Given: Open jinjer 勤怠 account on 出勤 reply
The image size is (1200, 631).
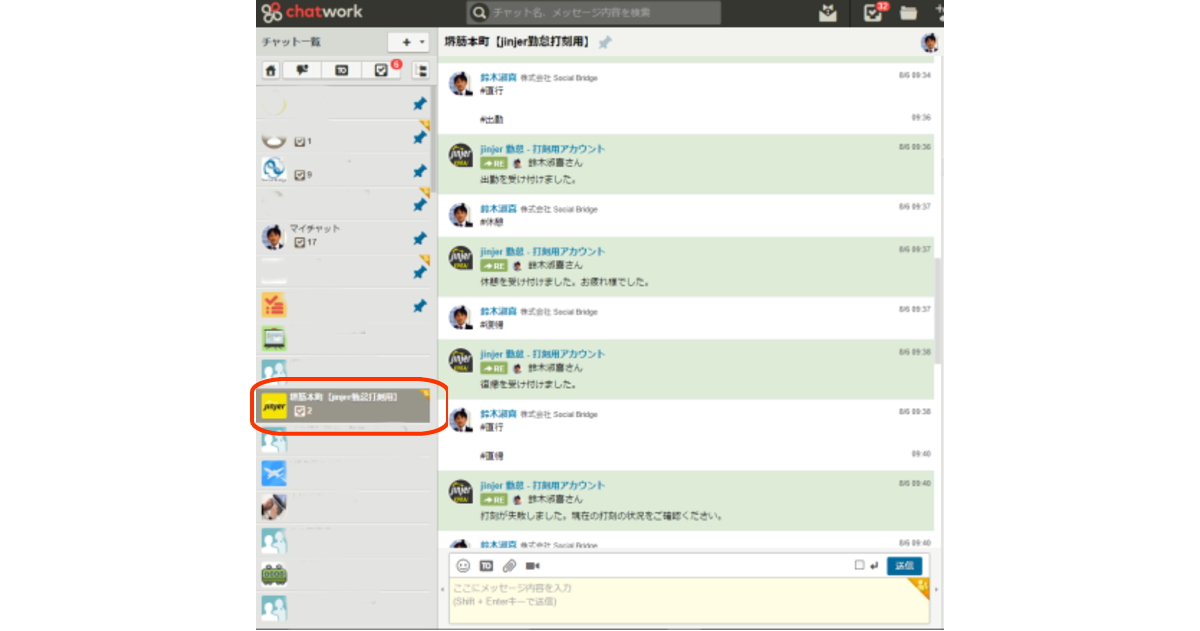Looking at the screenshot, I should pos(542,149).
